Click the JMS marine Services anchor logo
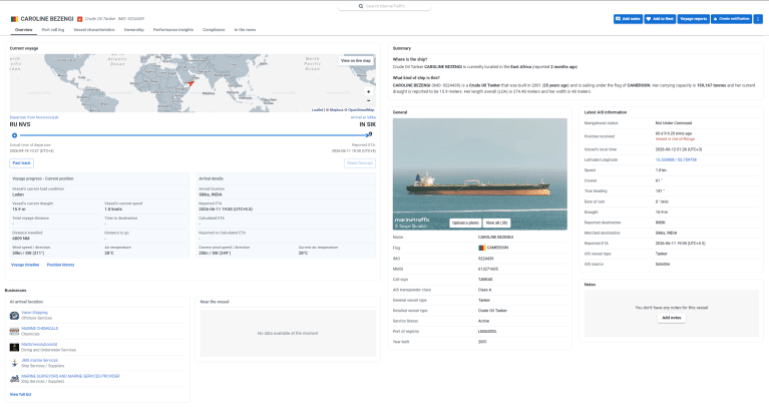 pos(14,363)
